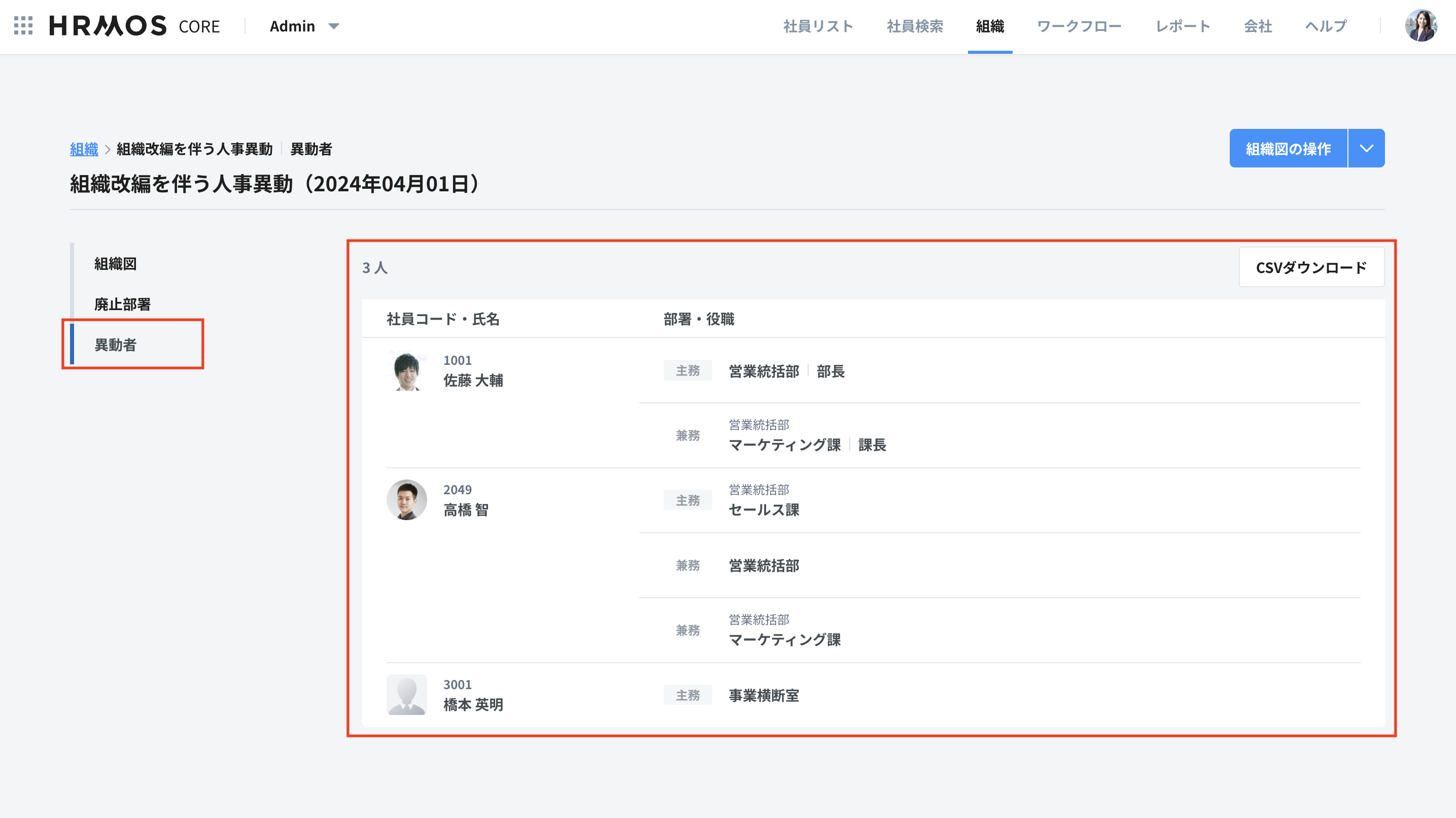Select 組織図 in the side navigation
Screen dimensions: 1456x818
coord(115,264)
